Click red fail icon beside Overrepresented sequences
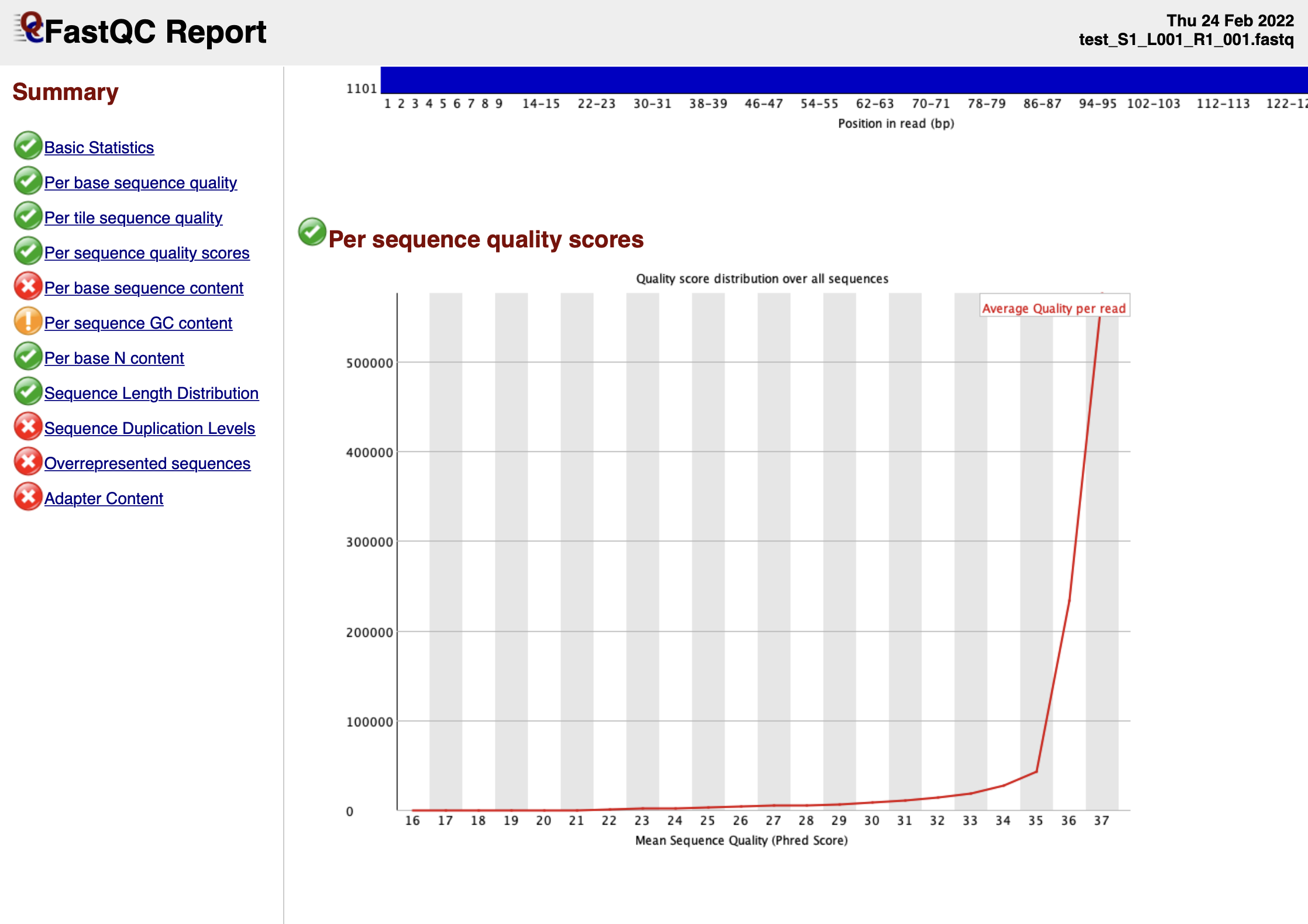The width and height of the screenshot is (1308, 924). pos(27,462)
